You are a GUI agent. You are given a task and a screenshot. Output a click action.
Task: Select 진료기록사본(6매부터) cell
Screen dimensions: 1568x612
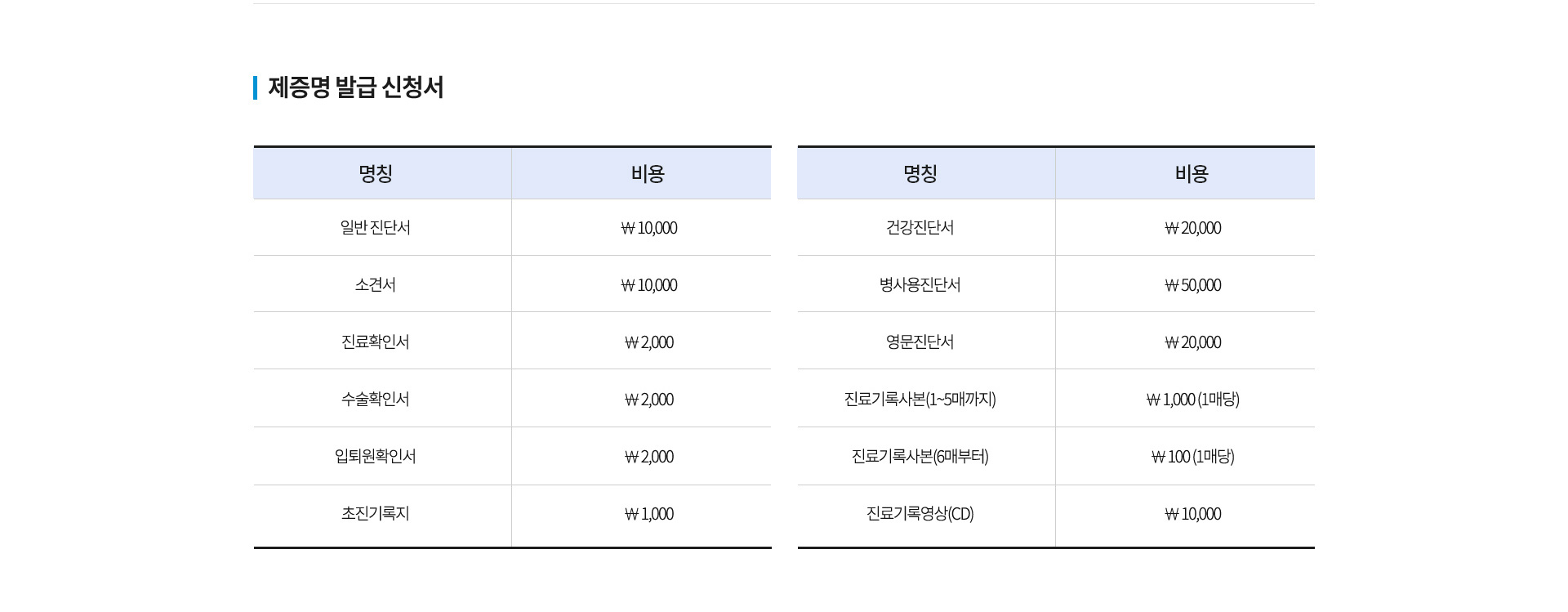pyautogui.click(x=920, y=457)
